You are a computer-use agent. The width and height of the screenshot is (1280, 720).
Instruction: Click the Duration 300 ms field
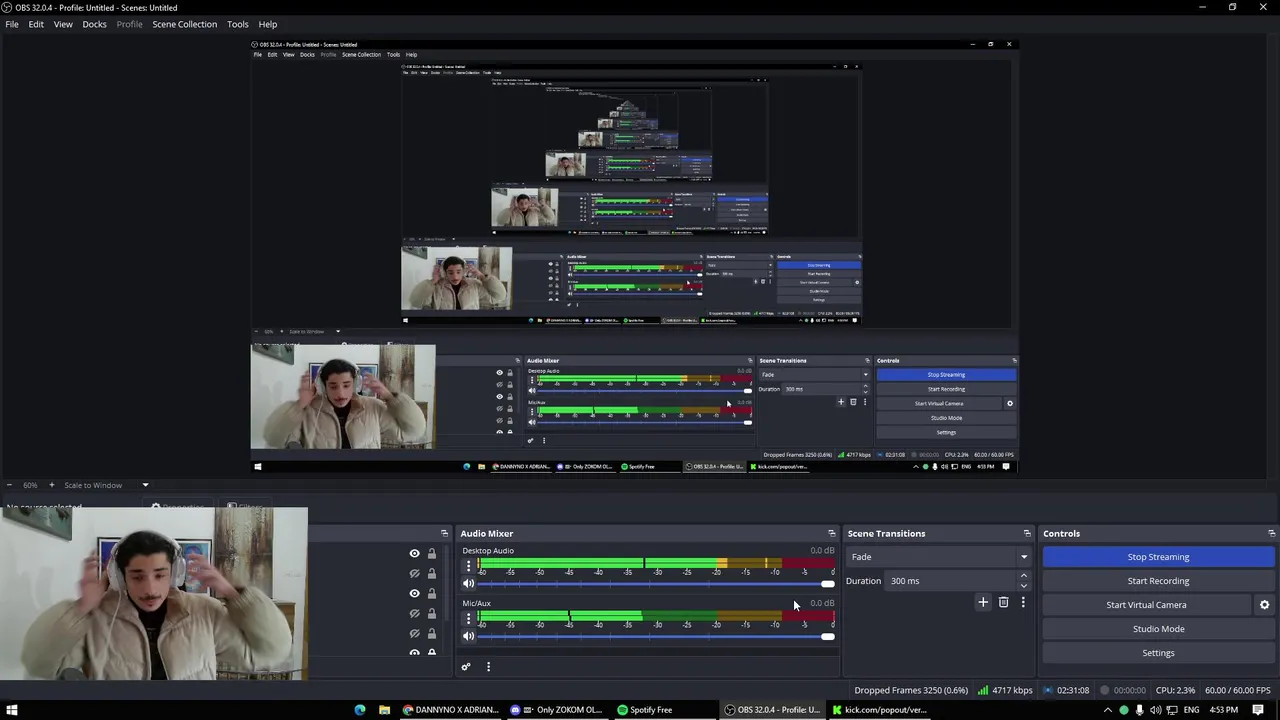click(951, 581)
